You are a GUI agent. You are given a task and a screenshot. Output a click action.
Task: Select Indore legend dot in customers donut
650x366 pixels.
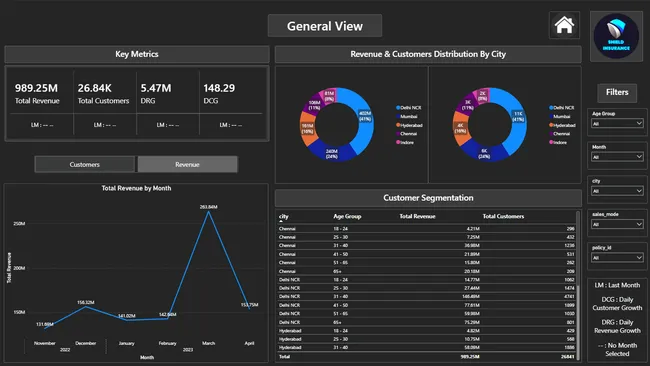551,143
